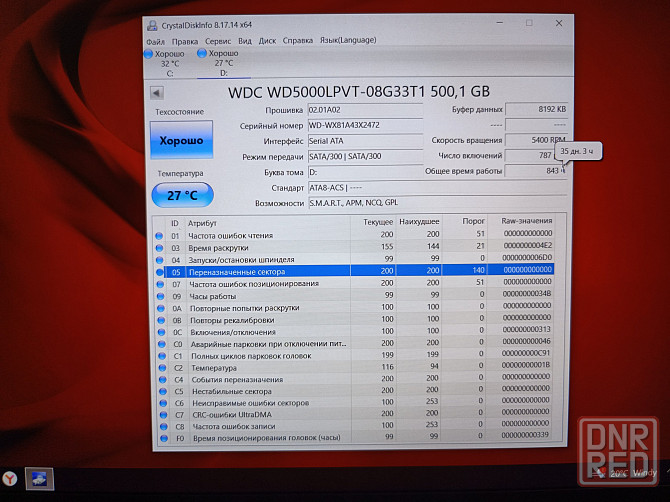Click status dot for Время позиционирования головок
The width and height of the screenshot is (670, 502).
click(164, 438)
